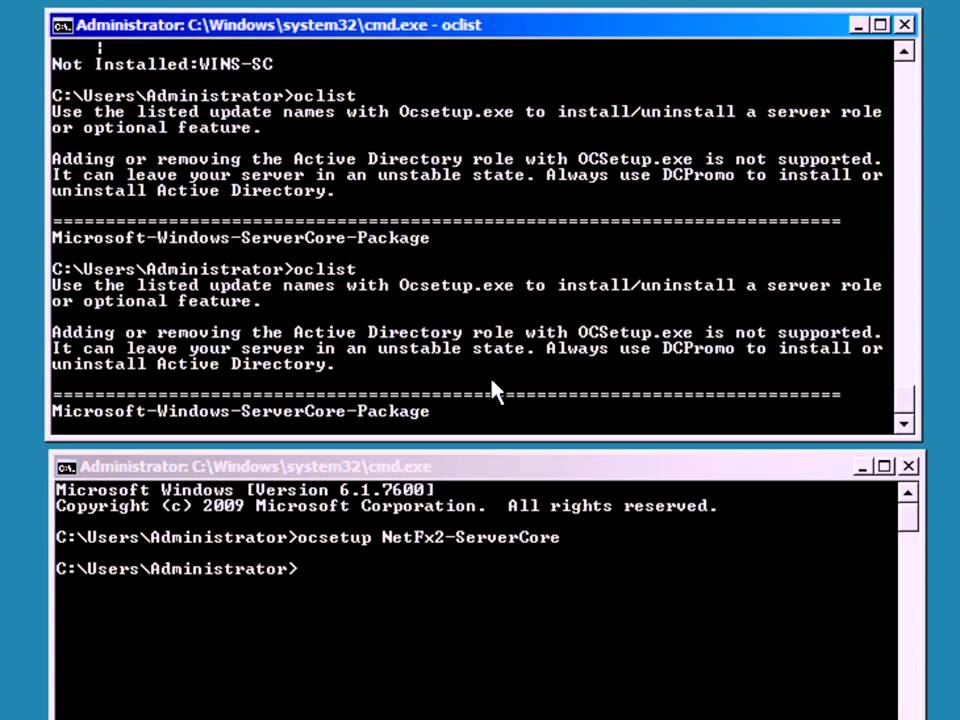Open the lower cmd.exe window system menu icon

(66, 468)
